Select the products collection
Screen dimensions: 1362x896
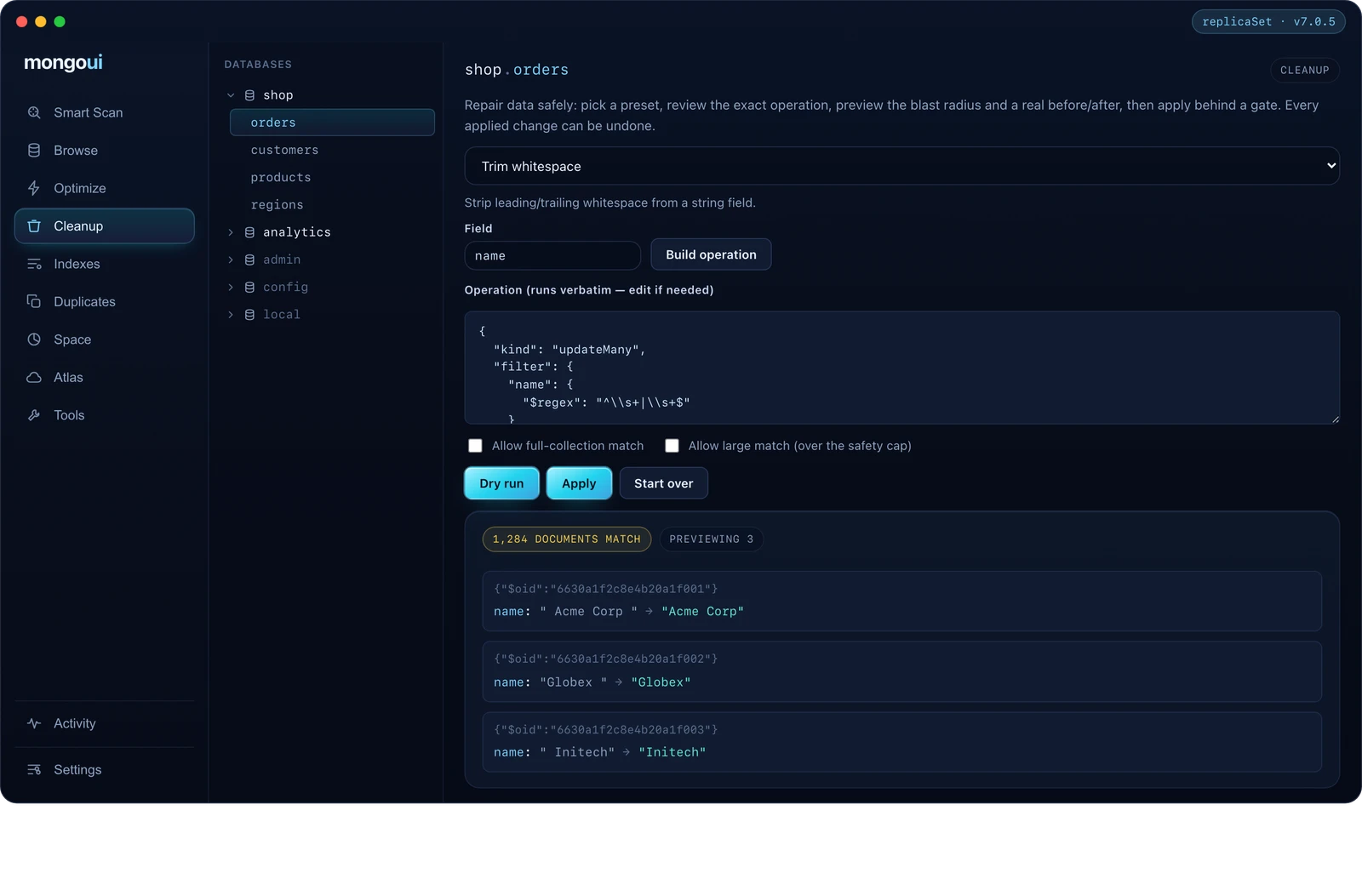[332, 177]
